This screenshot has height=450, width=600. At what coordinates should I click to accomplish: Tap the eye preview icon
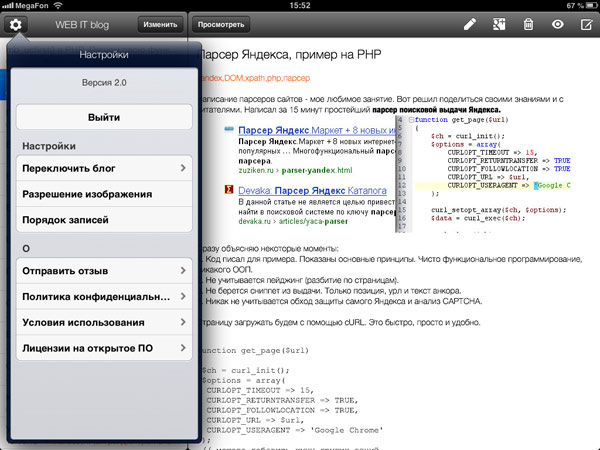click(558, 24)
